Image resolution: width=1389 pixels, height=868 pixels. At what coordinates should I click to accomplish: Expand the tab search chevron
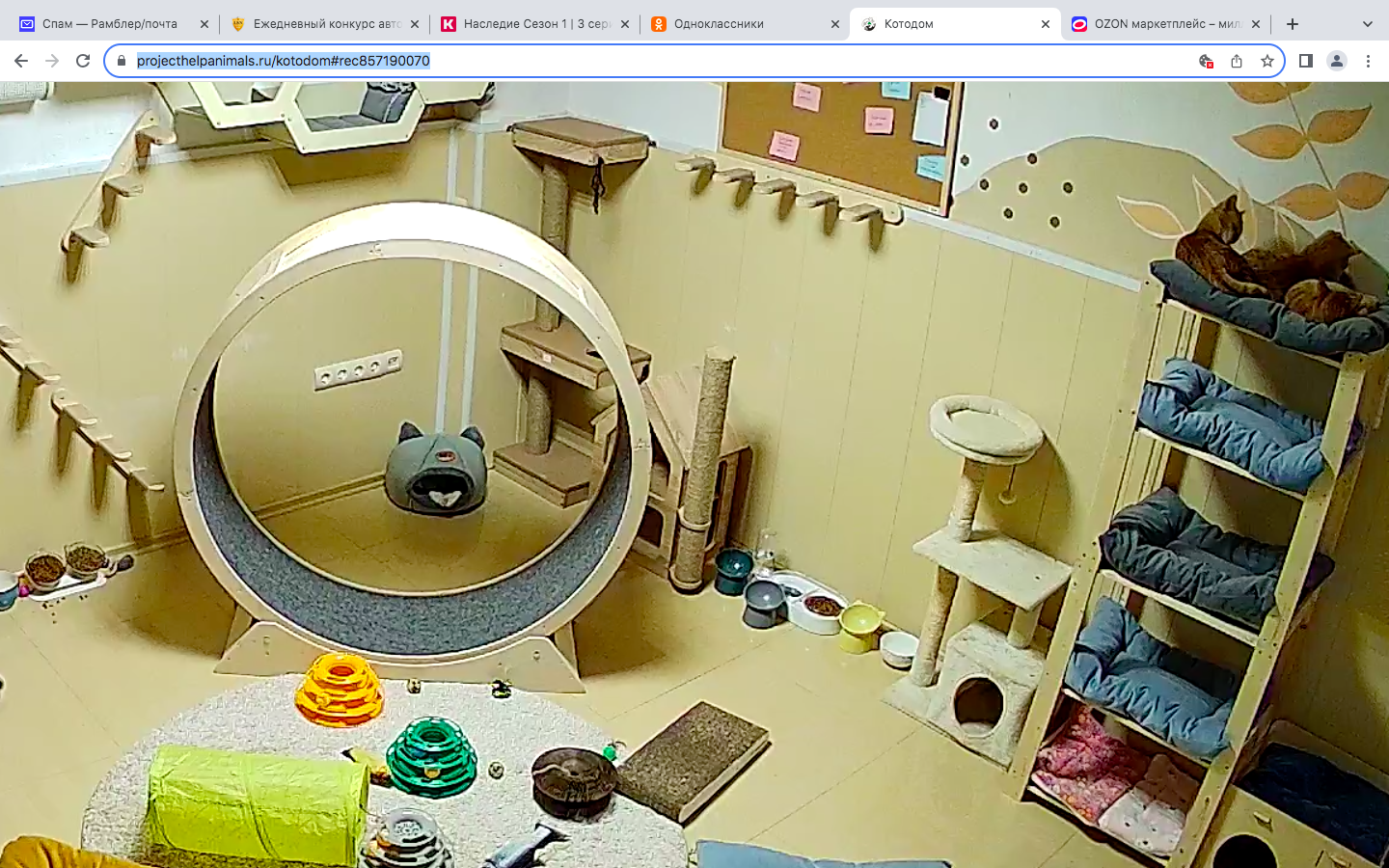point(1367,24)
